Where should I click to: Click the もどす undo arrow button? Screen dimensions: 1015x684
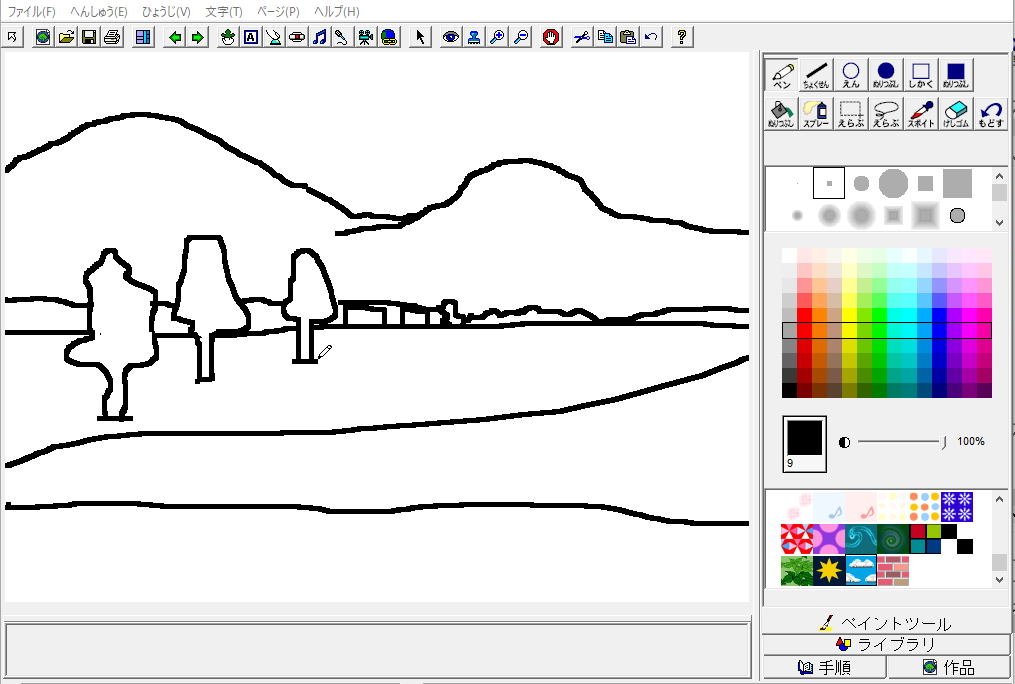[x=990, y=113]
